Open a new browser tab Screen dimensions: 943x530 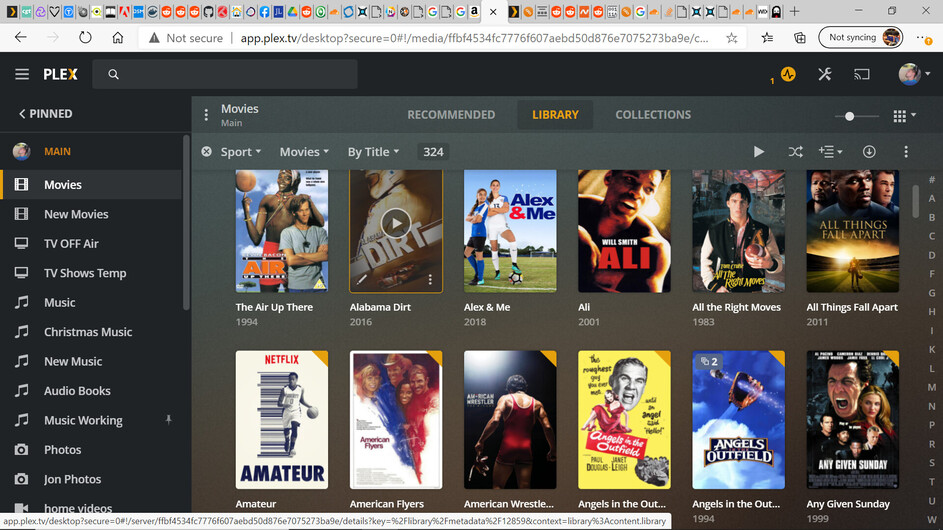794,11
